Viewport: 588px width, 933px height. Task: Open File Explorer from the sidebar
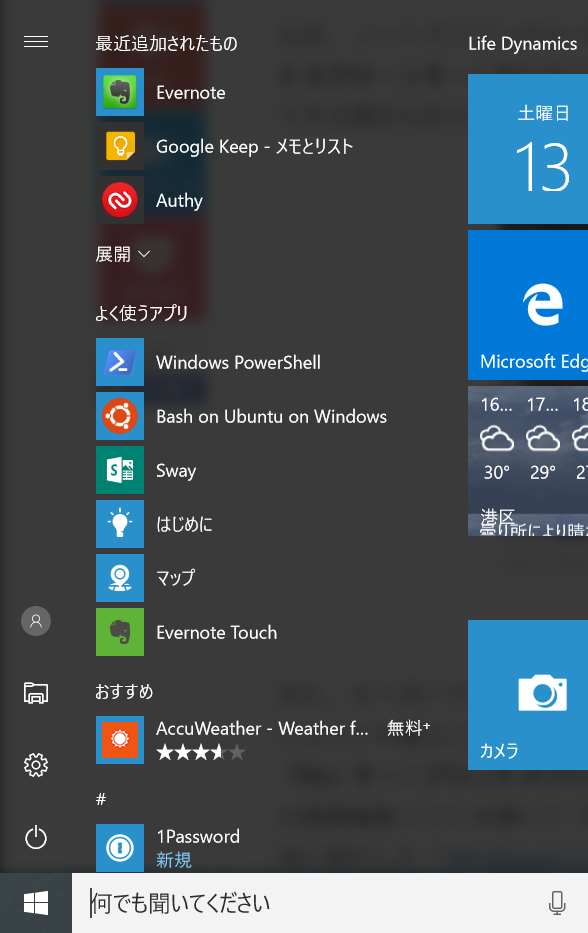point(36,693)
